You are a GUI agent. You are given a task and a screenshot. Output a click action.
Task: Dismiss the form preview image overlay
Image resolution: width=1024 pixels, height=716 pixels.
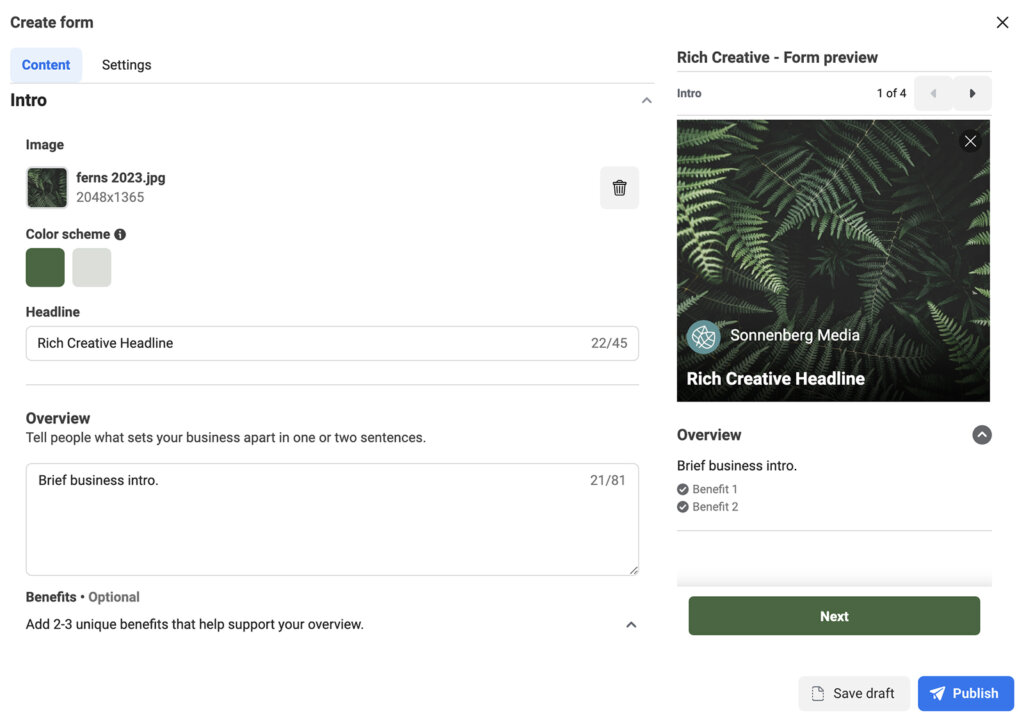tap(970, 141)
